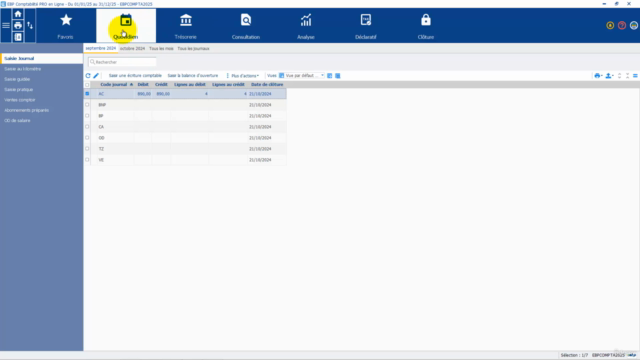Refresh the journal list
This screenshot has width=640, height=360.
tap(88, 76)
